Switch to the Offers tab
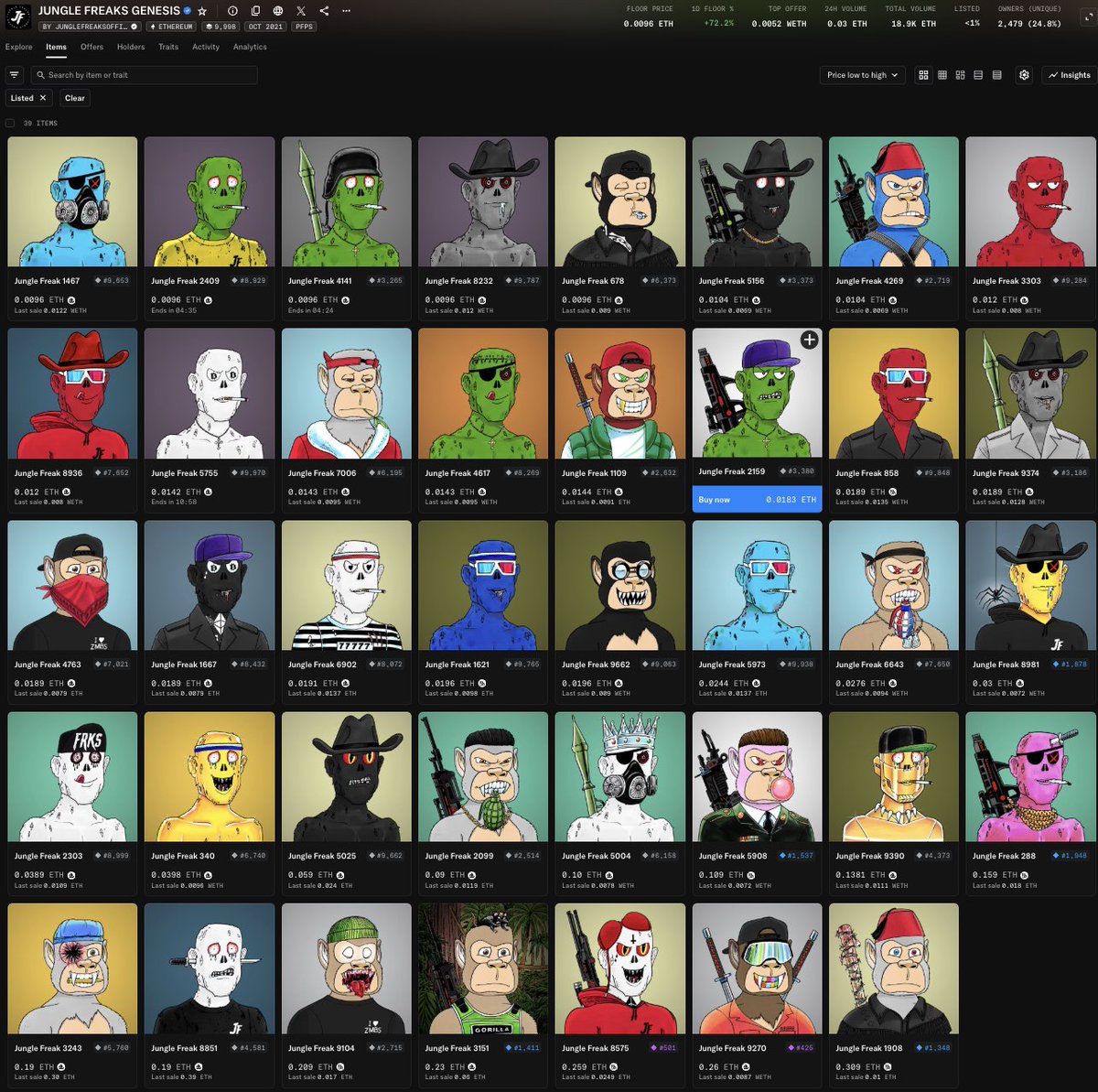This screenshot has width=1098, height=1092. 91,47
